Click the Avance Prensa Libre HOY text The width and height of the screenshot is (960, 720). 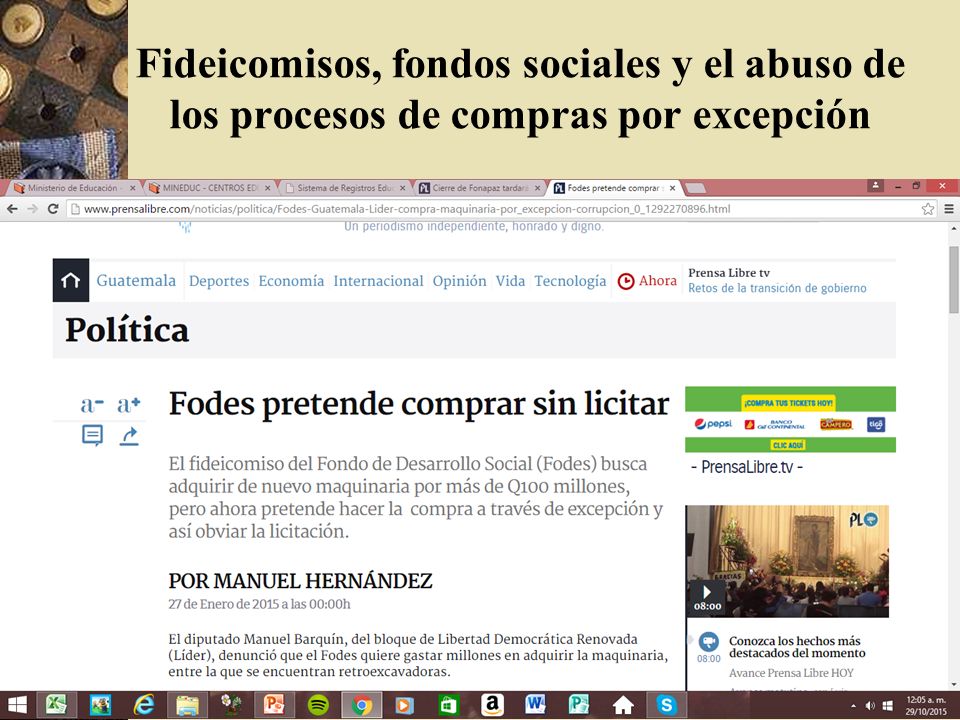[x=791, y=673]
